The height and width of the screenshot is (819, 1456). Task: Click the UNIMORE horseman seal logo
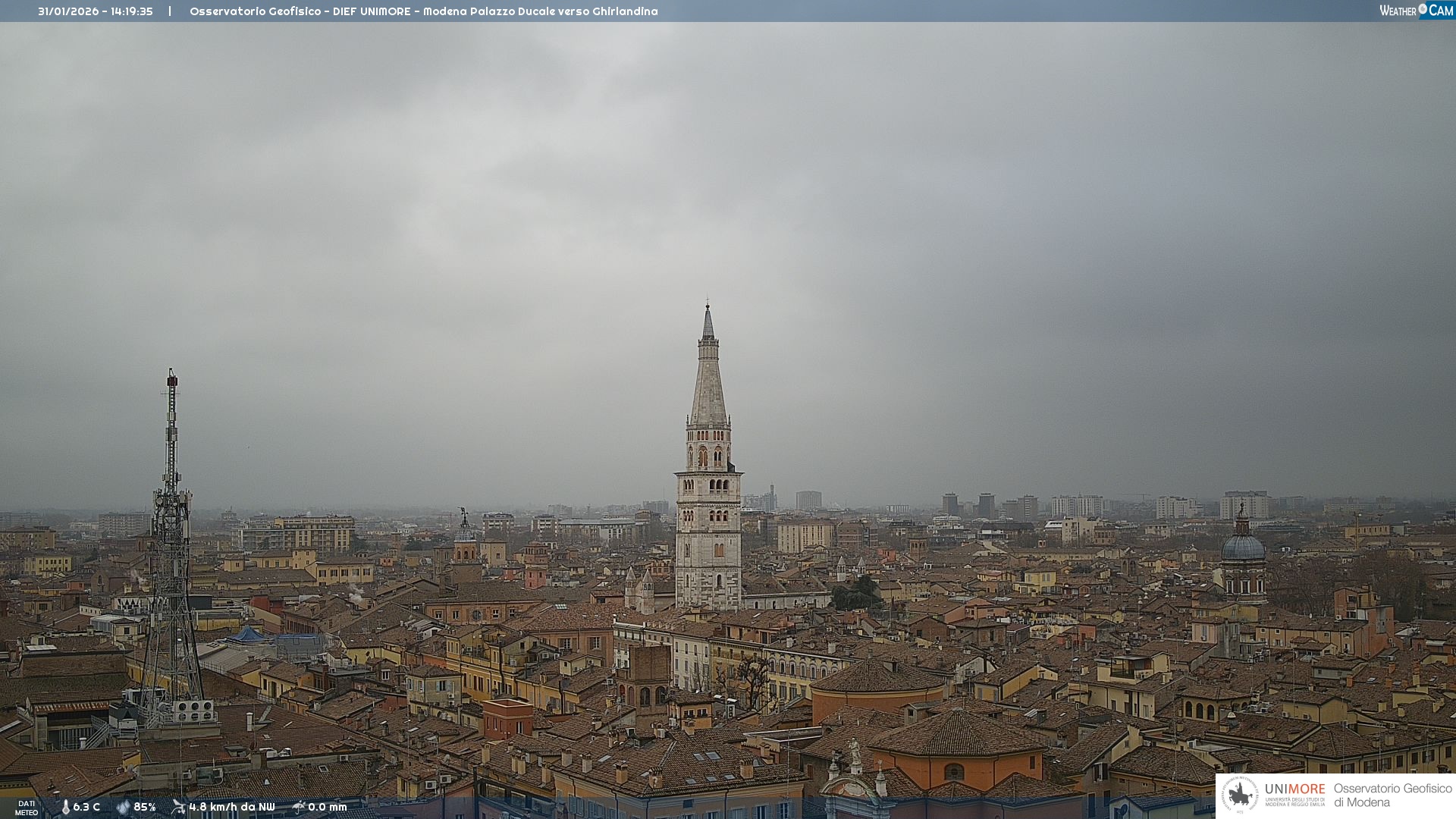pyautogui.click(x=1240, y=795)
